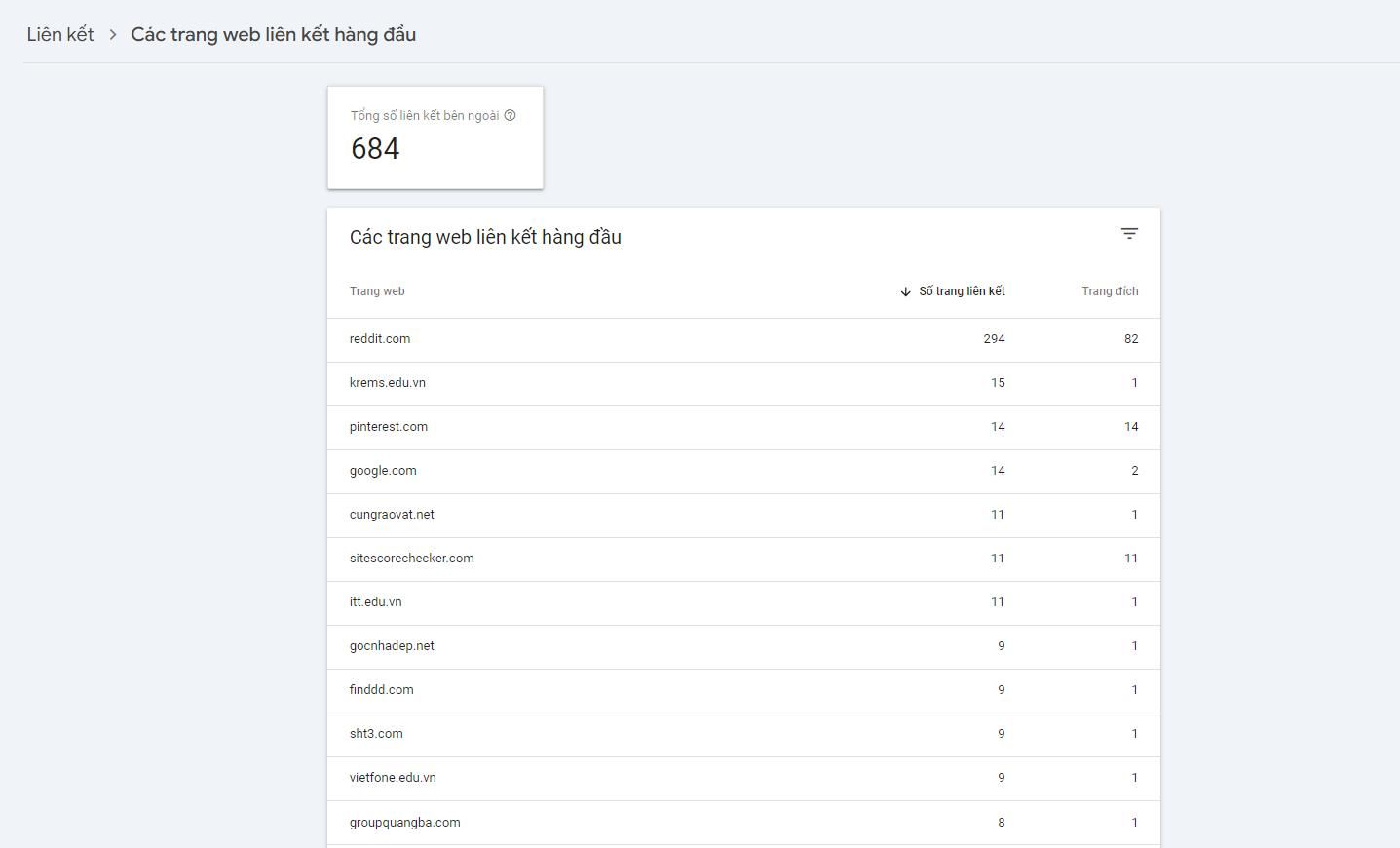Click the Các trang web liên kết hàng đầu card title
The height and width of the screenshot is (848, 1400).
click(485, 237)
